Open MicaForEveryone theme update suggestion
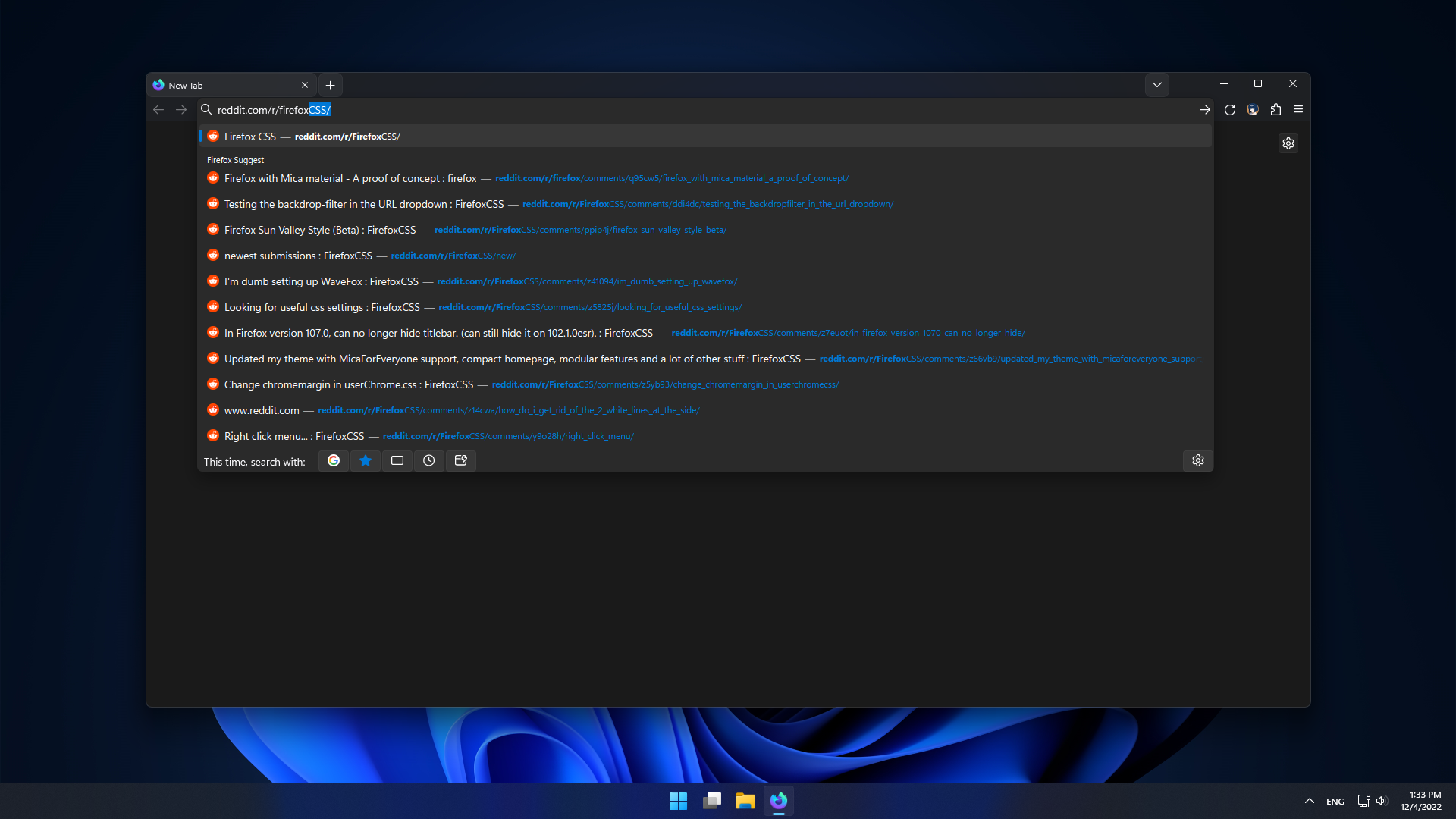Image resolution: width=1456 pixels, height=819 pixels. pos(705,359)
